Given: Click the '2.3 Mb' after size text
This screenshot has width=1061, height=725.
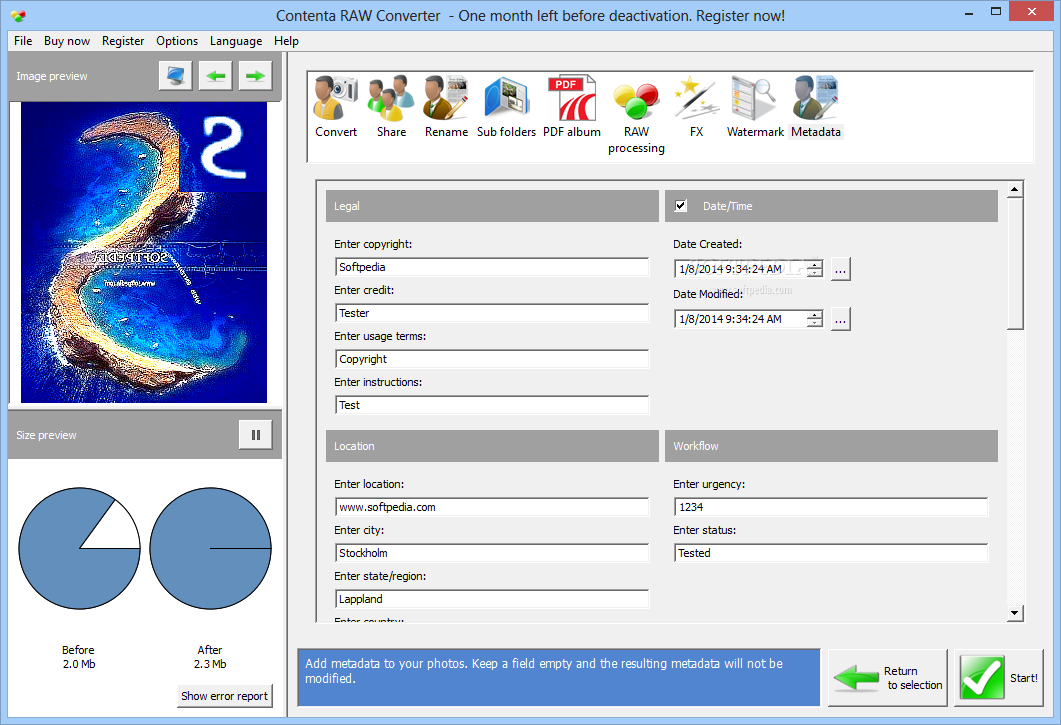Looking at the screenshot, I should (210, 664).
